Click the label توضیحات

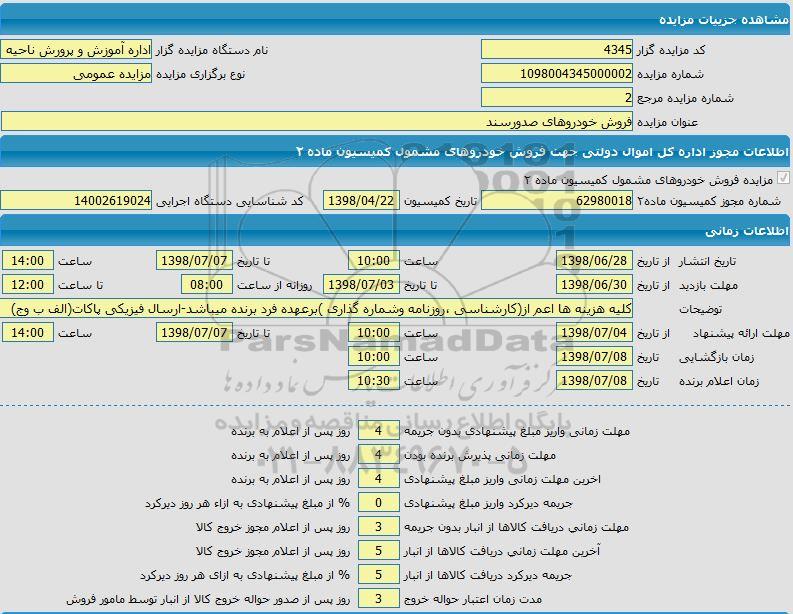pyautogui.click(x=700, y=309)
